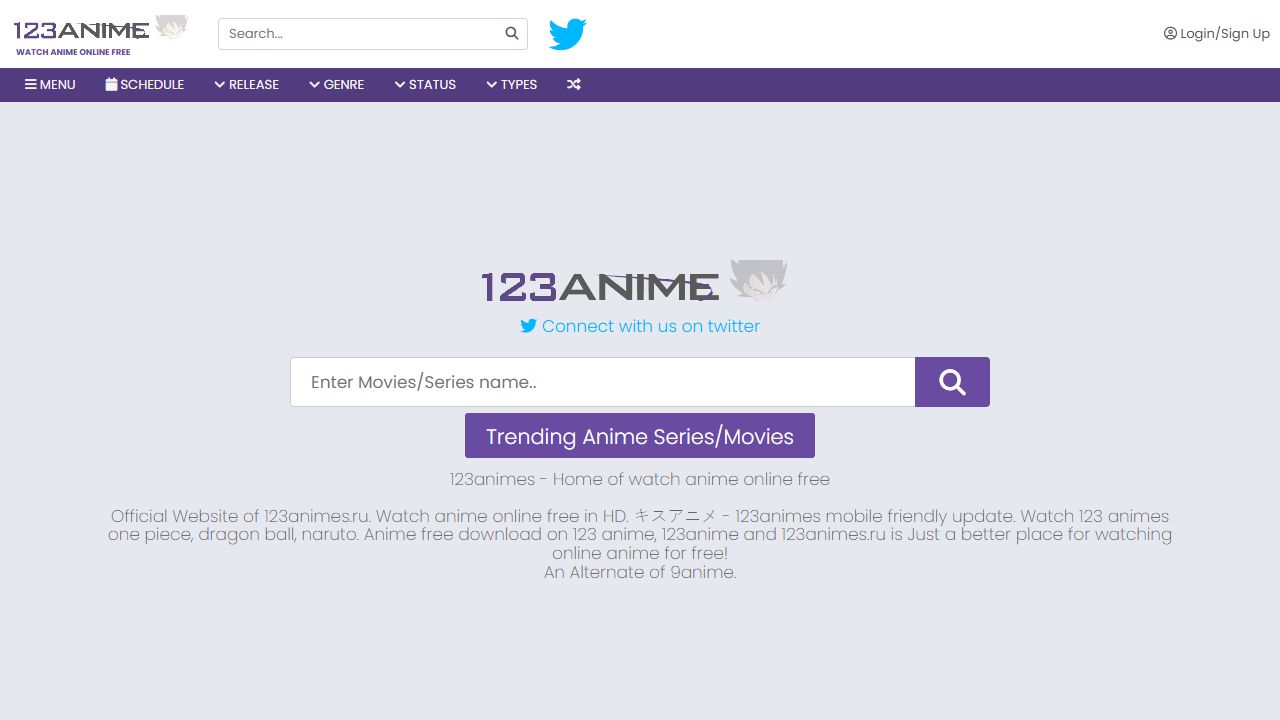Screen dimensions: 1280x720
Task: Click the large purple search button
Action: [x=952, y=382]
